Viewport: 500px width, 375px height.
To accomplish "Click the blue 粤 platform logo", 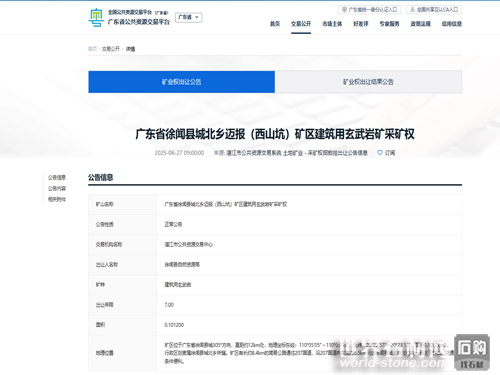I will click(96, 17).
